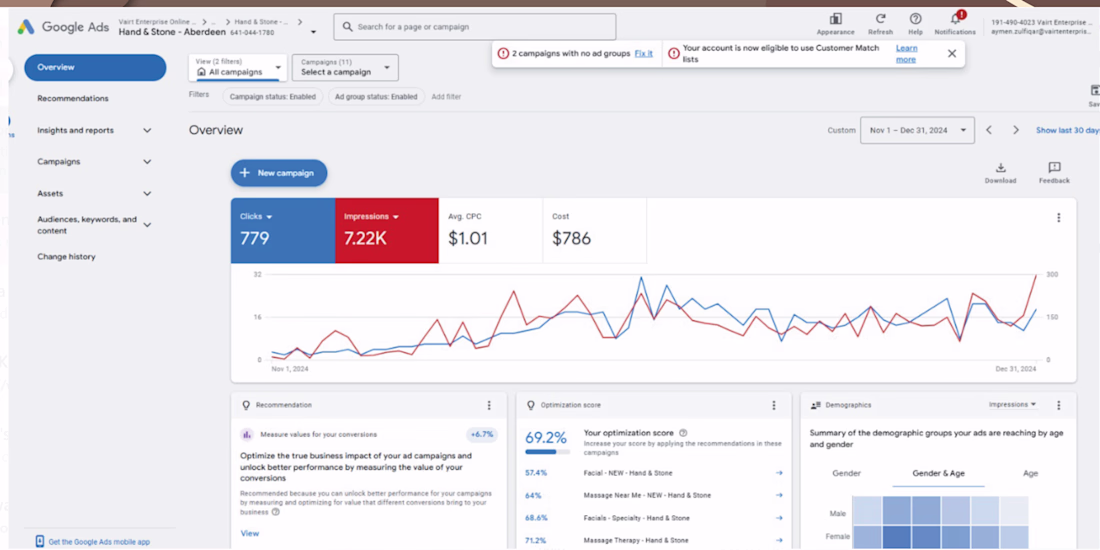This screenshot has width=1100, height=550.
Task: Click the +6.7% recommendation badge
Action: pyautogui.click(x=482, y=434)
